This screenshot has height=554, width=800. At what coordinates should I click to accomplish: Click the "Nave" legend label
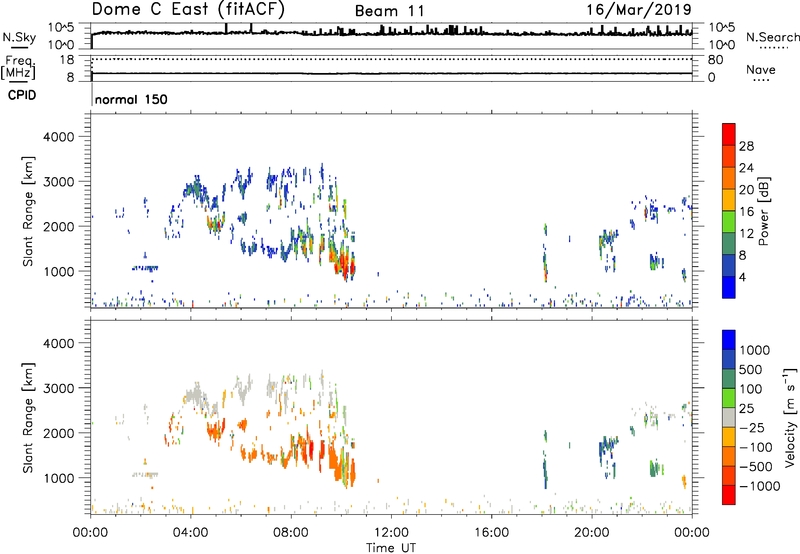(761, 69)
